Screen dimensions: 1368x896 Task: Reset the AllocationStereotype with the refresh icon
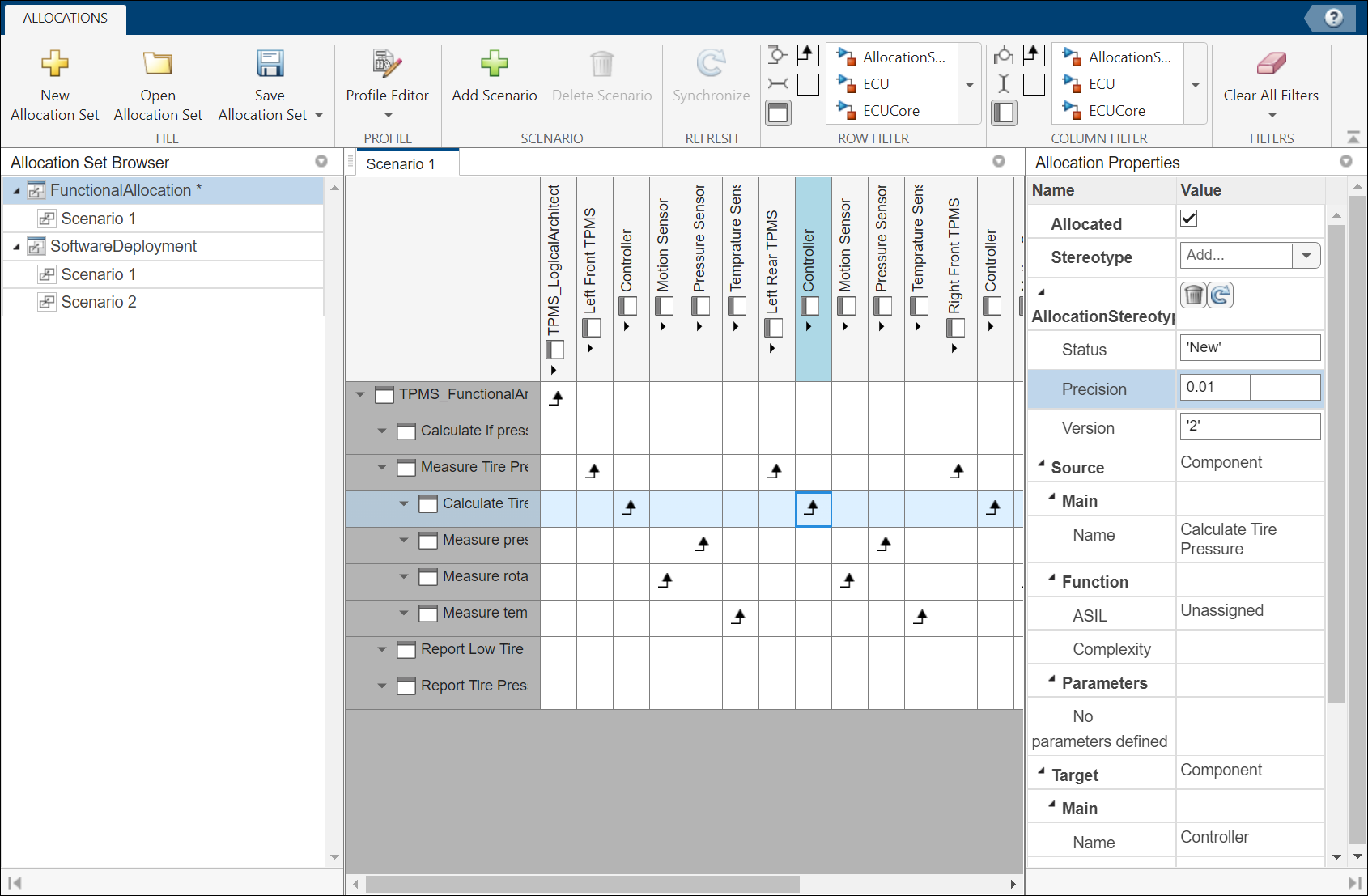point(1220,295)
